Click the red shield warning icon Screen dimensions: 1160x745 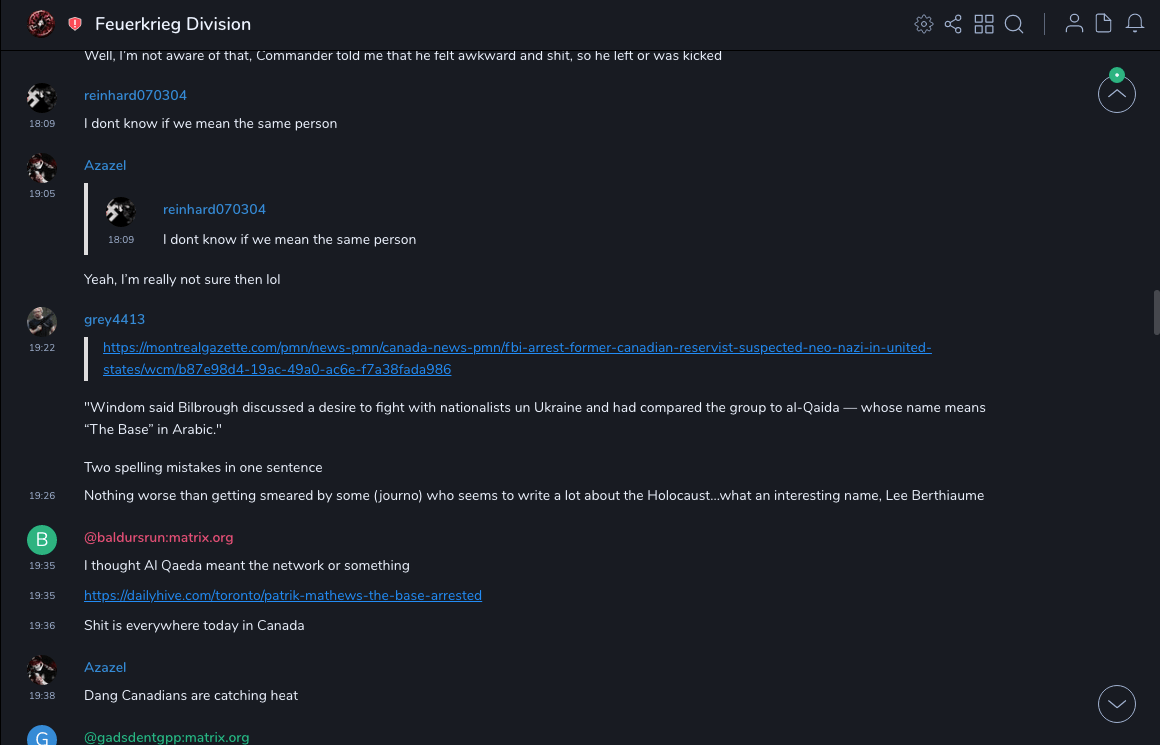75,24
